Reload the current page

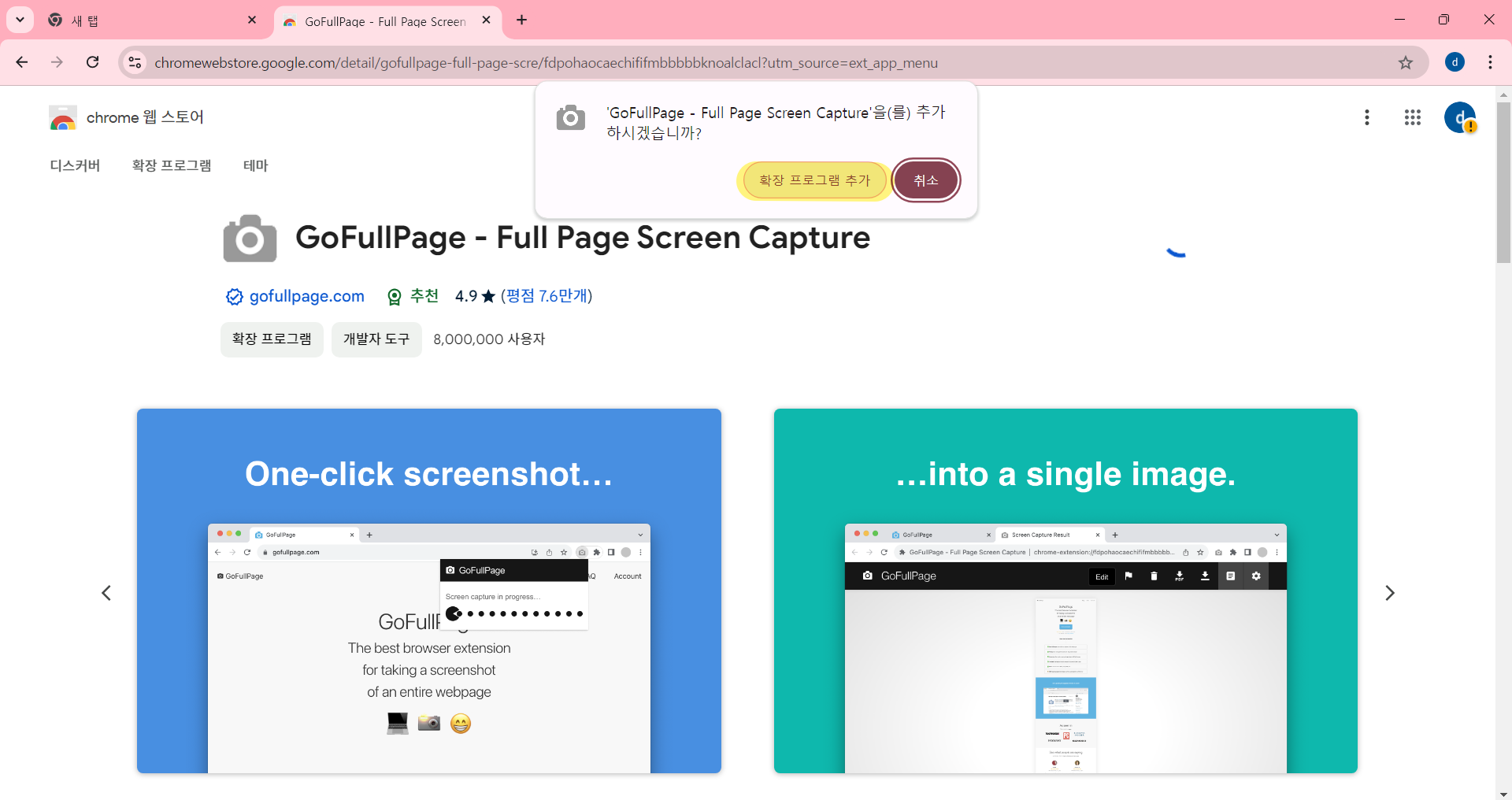click(92, 62)
